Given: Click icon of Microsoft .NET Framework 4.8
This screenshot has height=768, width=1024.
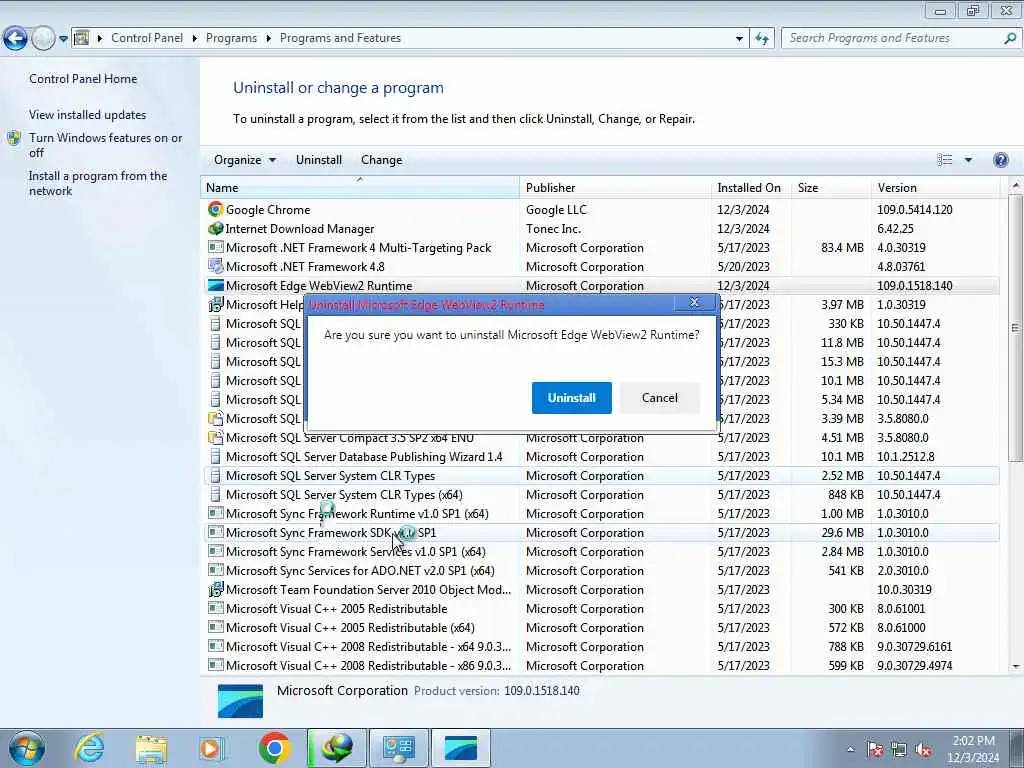Looking at the screenshot, I should (215, 266).
